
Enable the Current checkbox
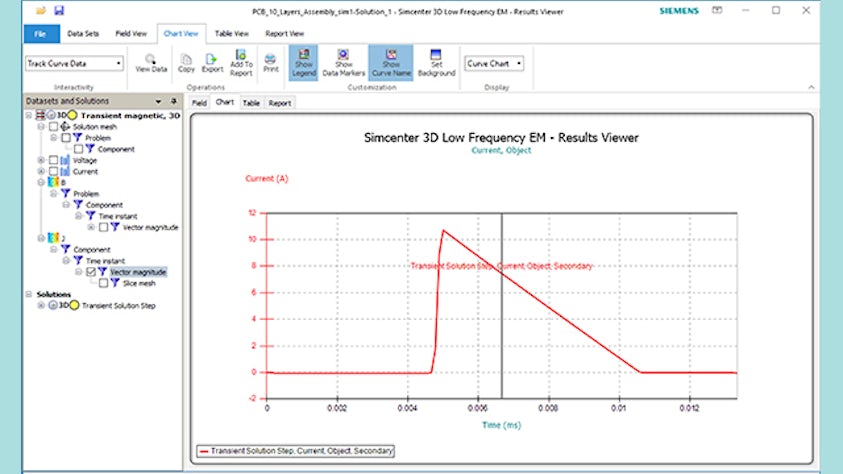[53, 171]
